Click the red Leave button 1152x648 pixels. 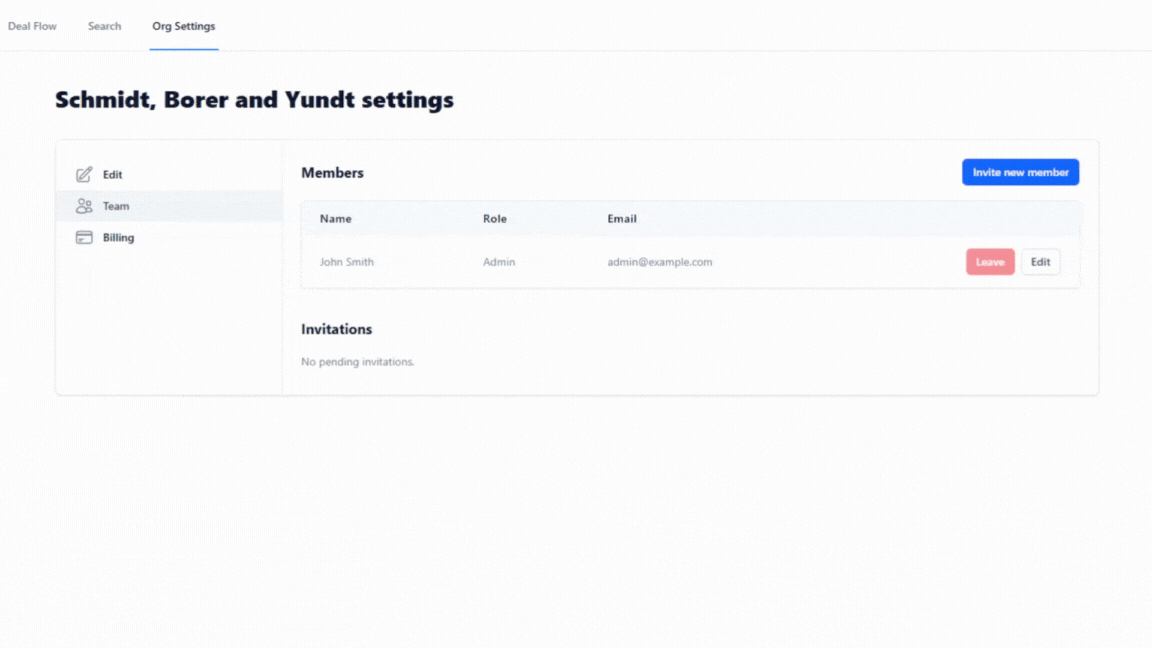point(990,262)
